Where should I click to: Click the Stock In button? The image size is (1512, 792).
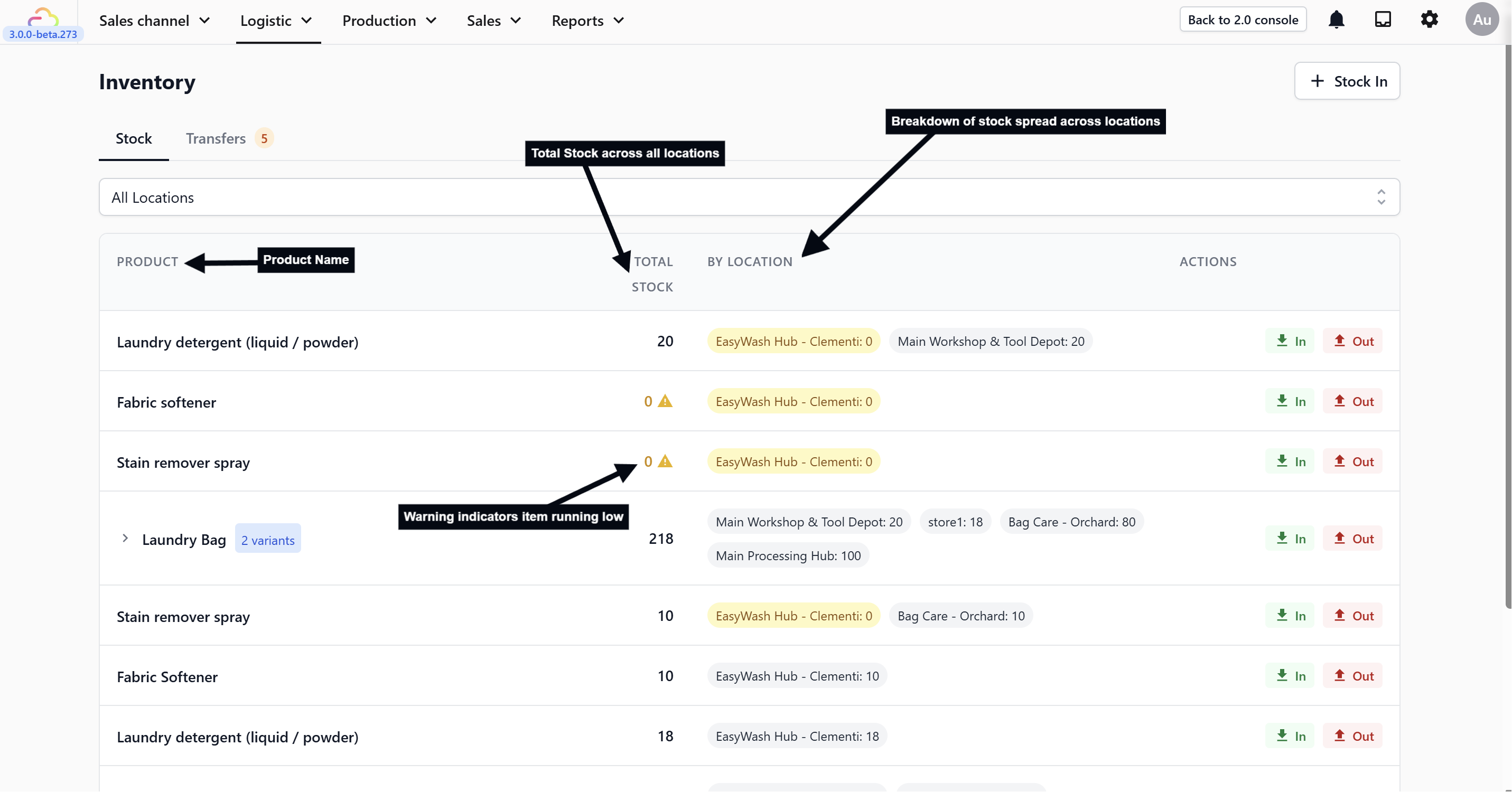click(x=1347, y=81)
